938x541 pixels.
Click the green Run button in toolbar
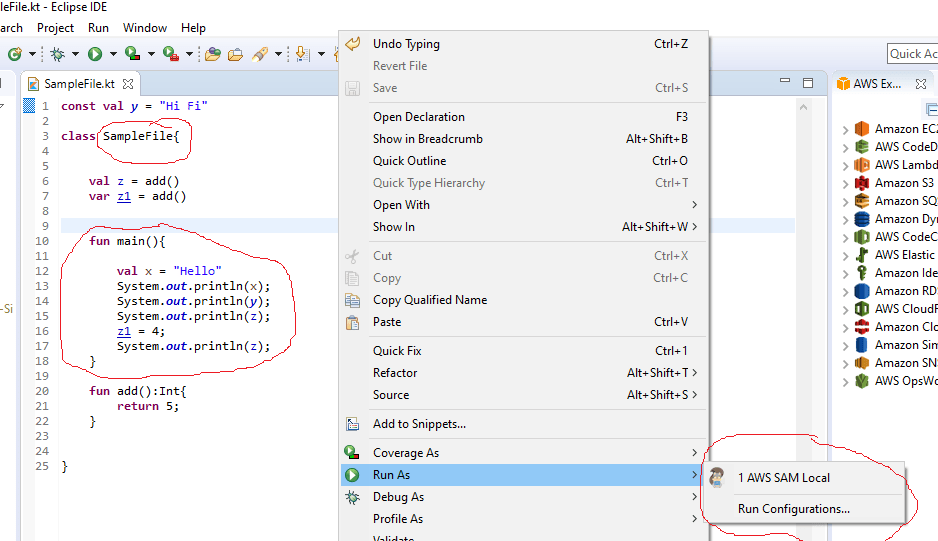[x=95, y=54]
